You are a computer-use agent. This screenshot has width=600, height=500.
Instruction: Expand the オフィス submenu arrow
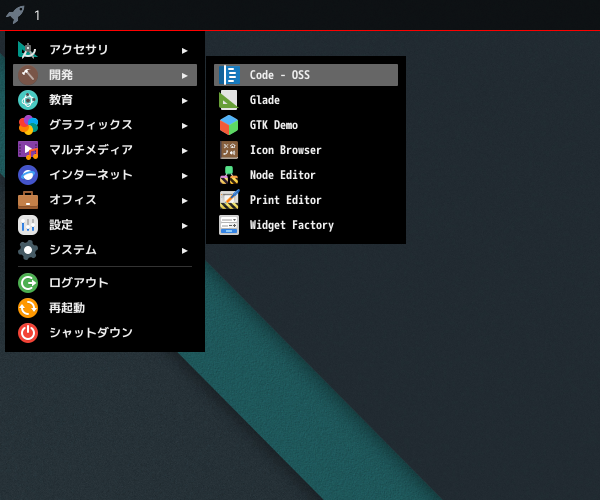click(x=184, y=200)
